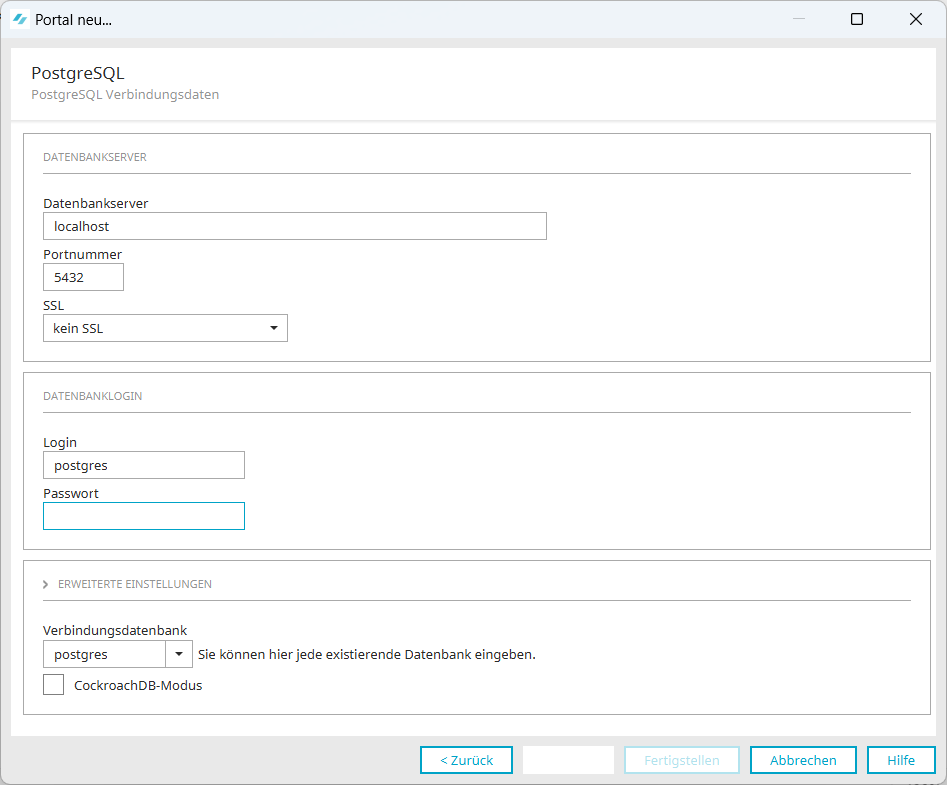Enable the CockroachDB-Modus checkbox
The height and width of the screenshot is (785, 947).
(x=54, y=685)
